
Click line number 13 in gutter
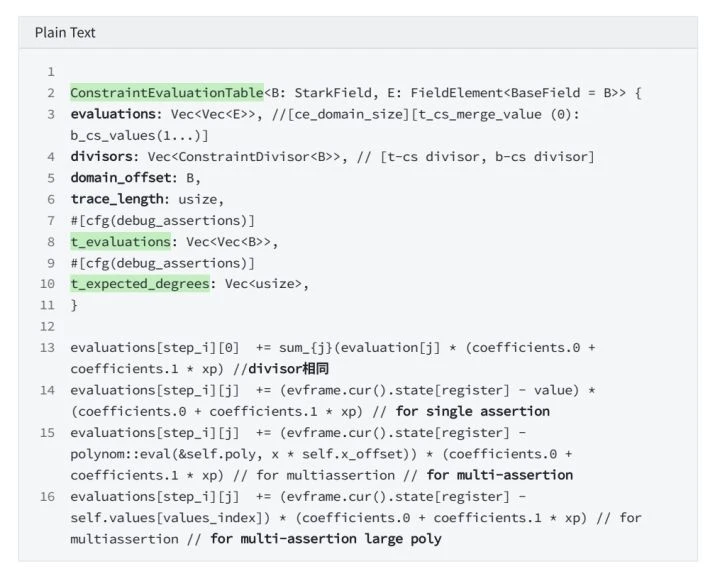point(47,348)
